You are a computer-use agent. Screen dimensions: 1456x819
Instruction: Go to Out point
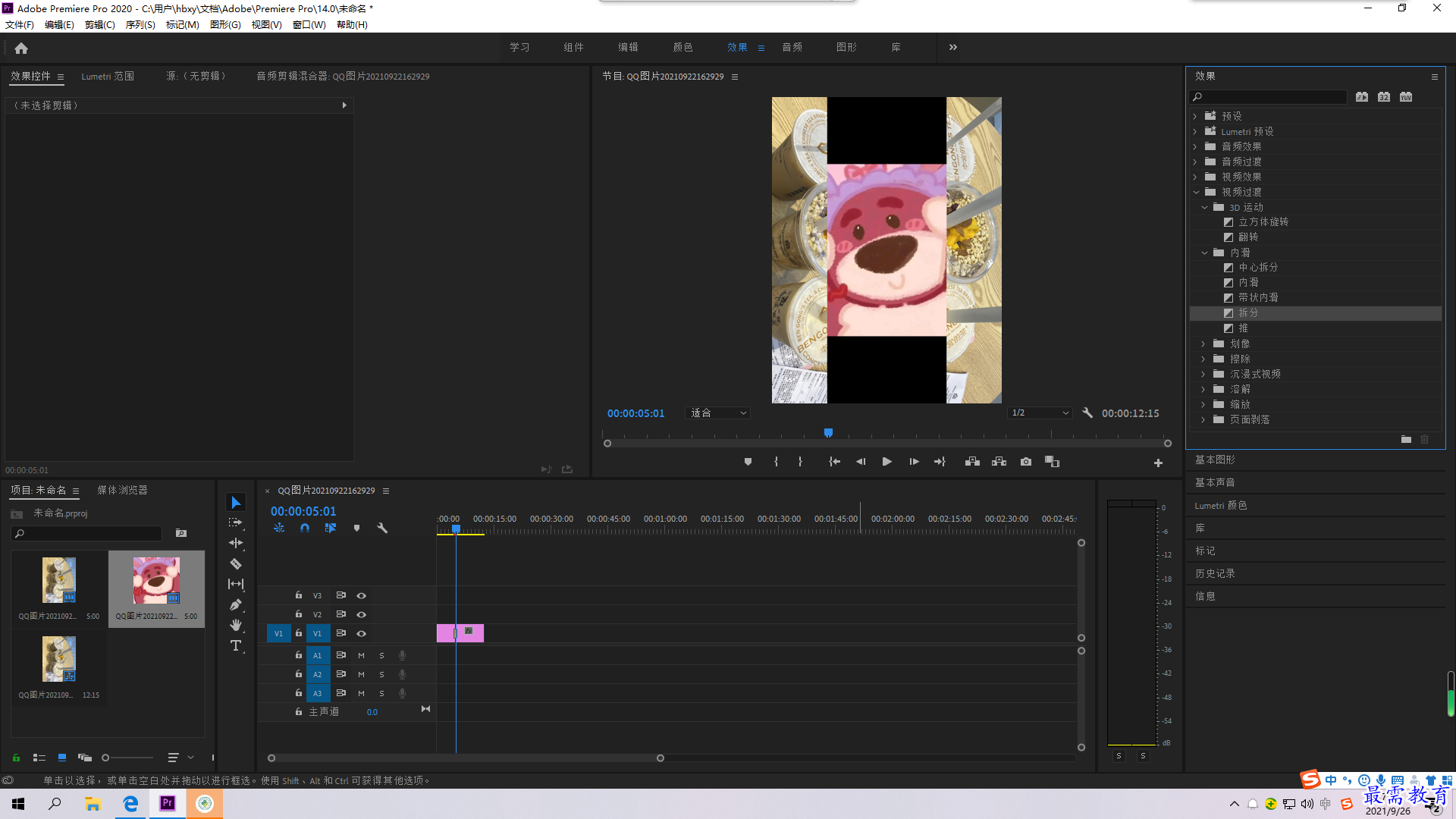940,462
